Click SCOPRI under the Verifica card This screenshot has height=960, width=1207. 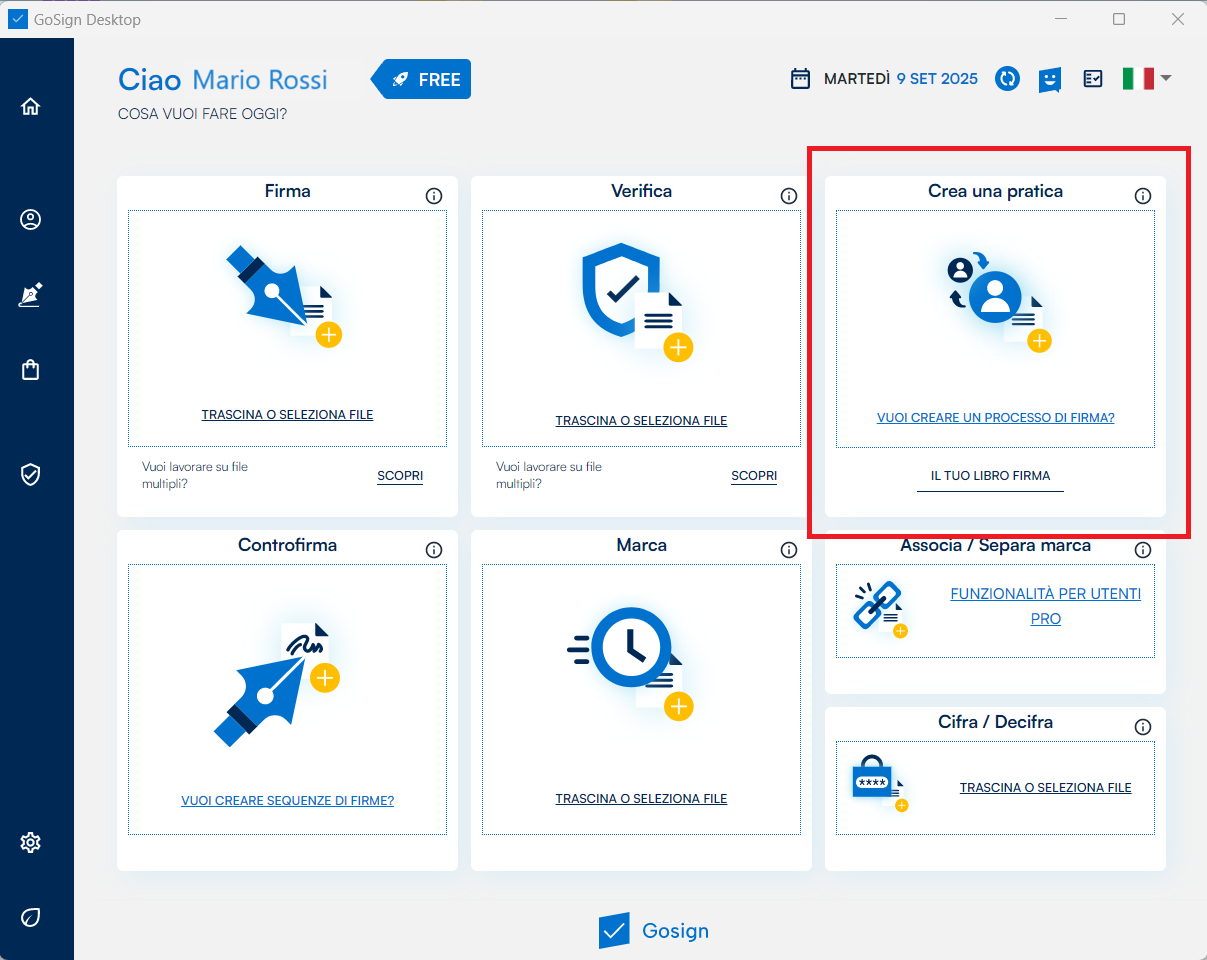[754, 476]
